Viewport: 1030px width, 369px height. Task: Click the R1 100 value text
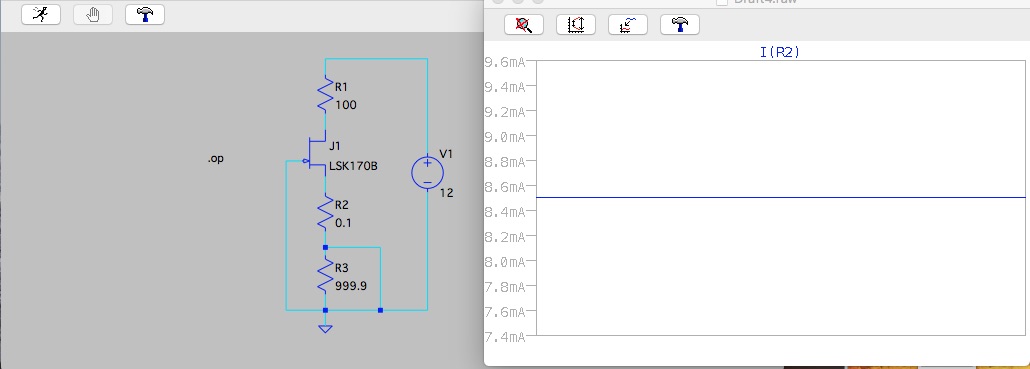coord(346,104)
